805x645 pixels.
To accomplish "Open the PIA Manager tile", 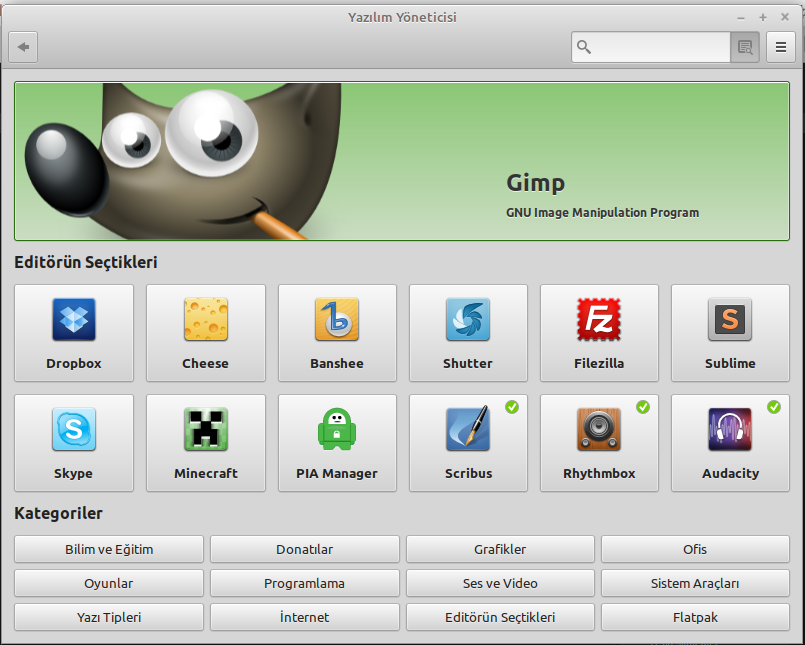I will (x=337, y=443).
